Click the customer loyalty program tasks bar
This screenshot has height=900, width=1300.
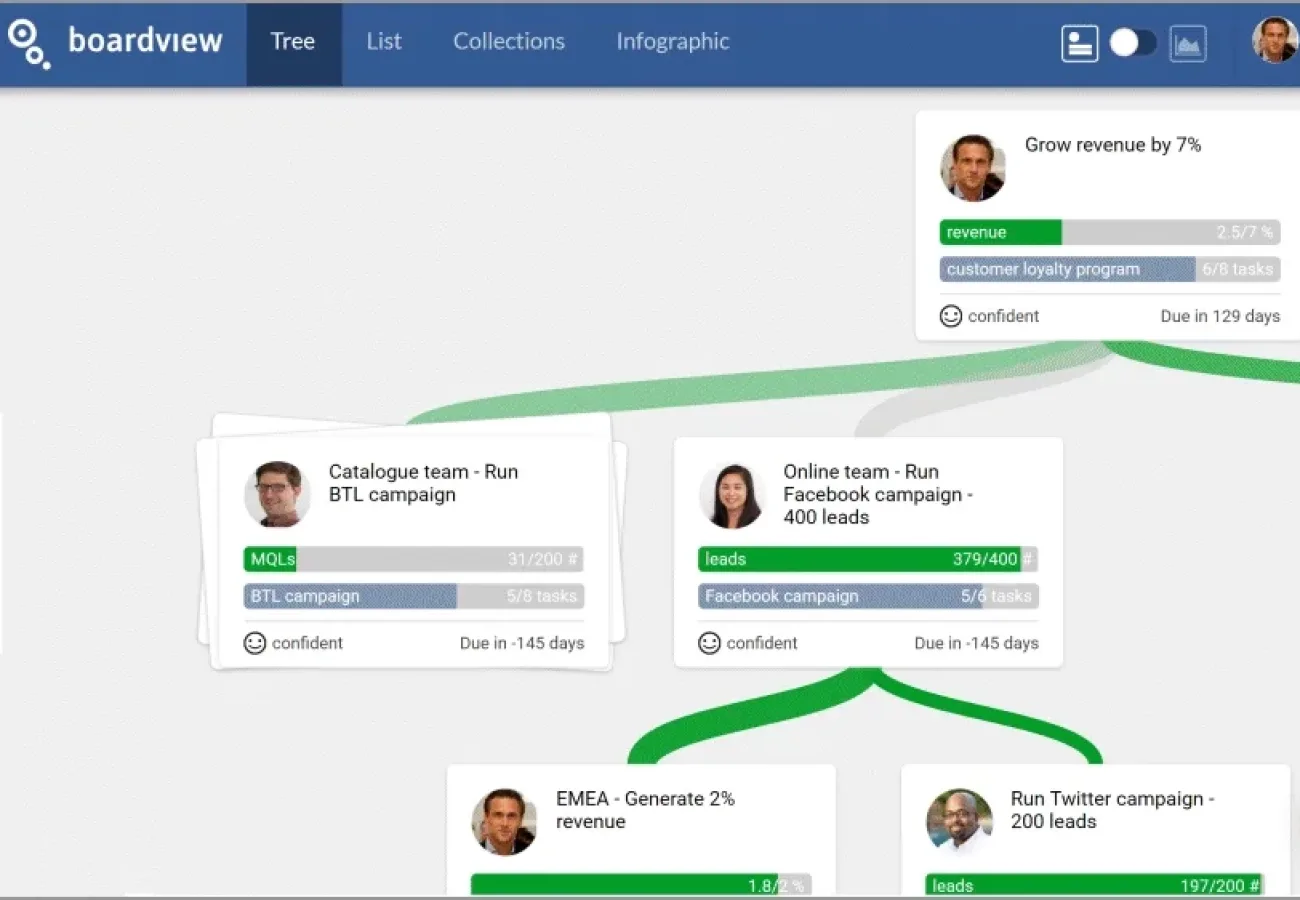1109,269
